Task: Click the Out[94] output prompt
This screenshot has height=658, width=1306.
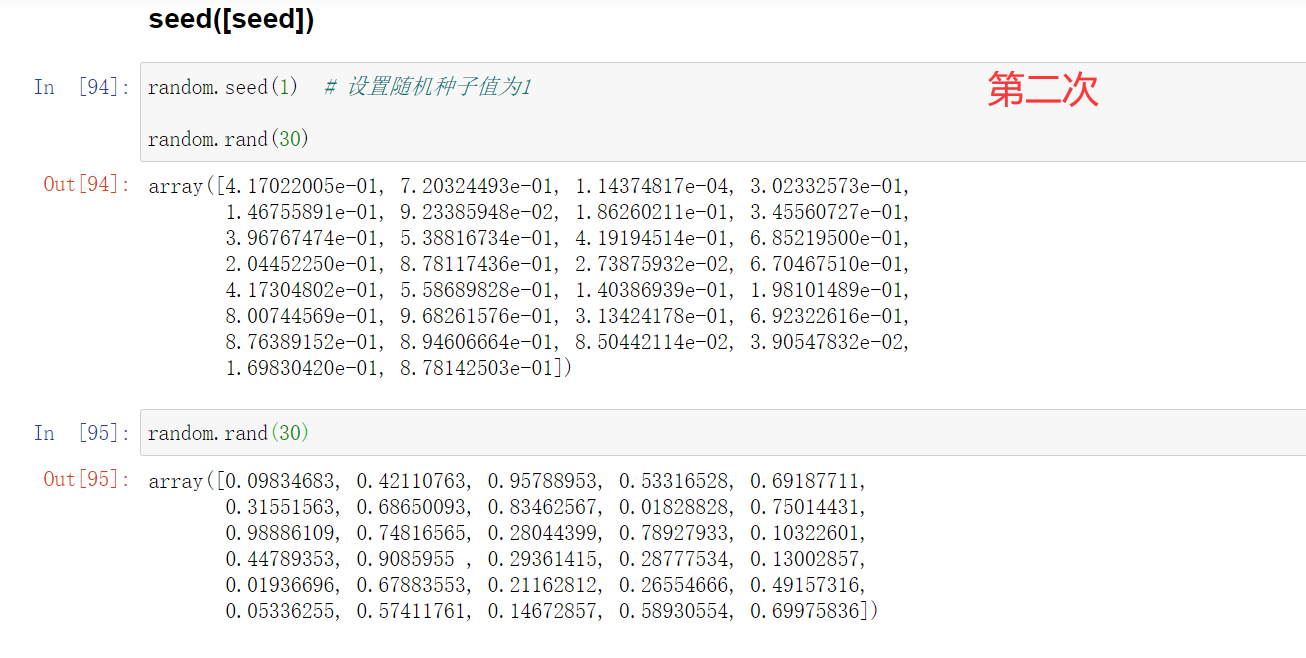Action: tap(87, 184)
